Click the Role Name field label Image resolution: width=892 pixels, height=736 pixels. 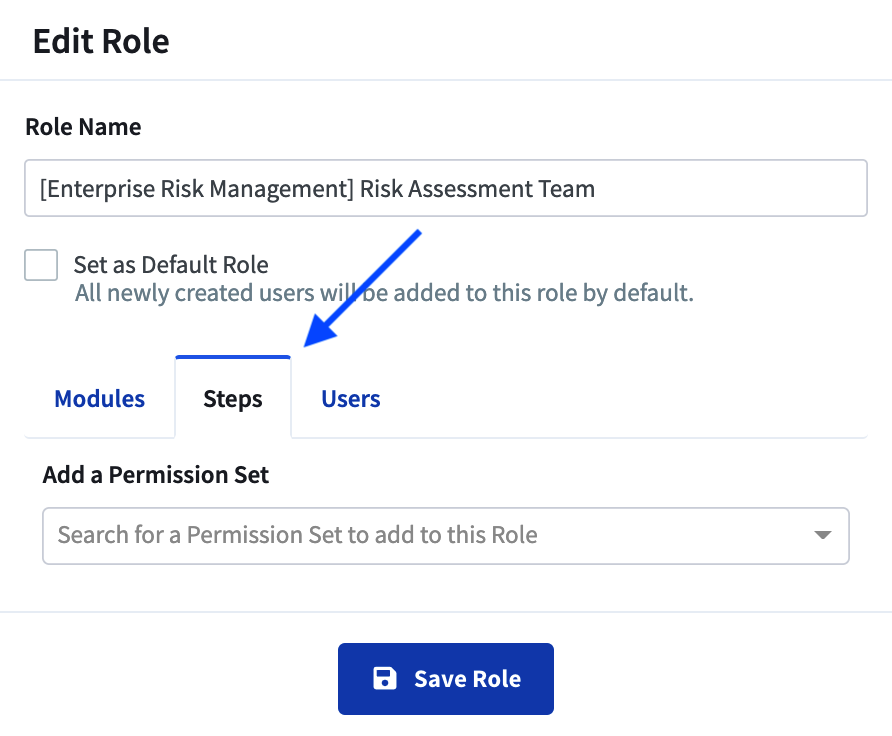coord(83,126)
